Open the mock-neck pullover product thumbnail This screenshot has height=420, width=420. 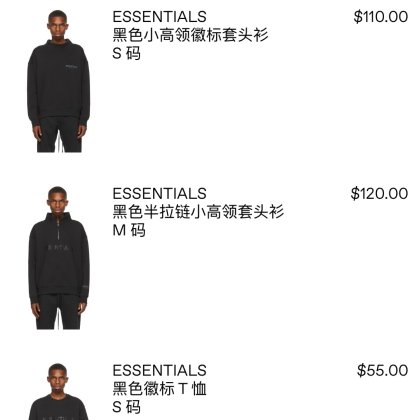pos(59,81)
